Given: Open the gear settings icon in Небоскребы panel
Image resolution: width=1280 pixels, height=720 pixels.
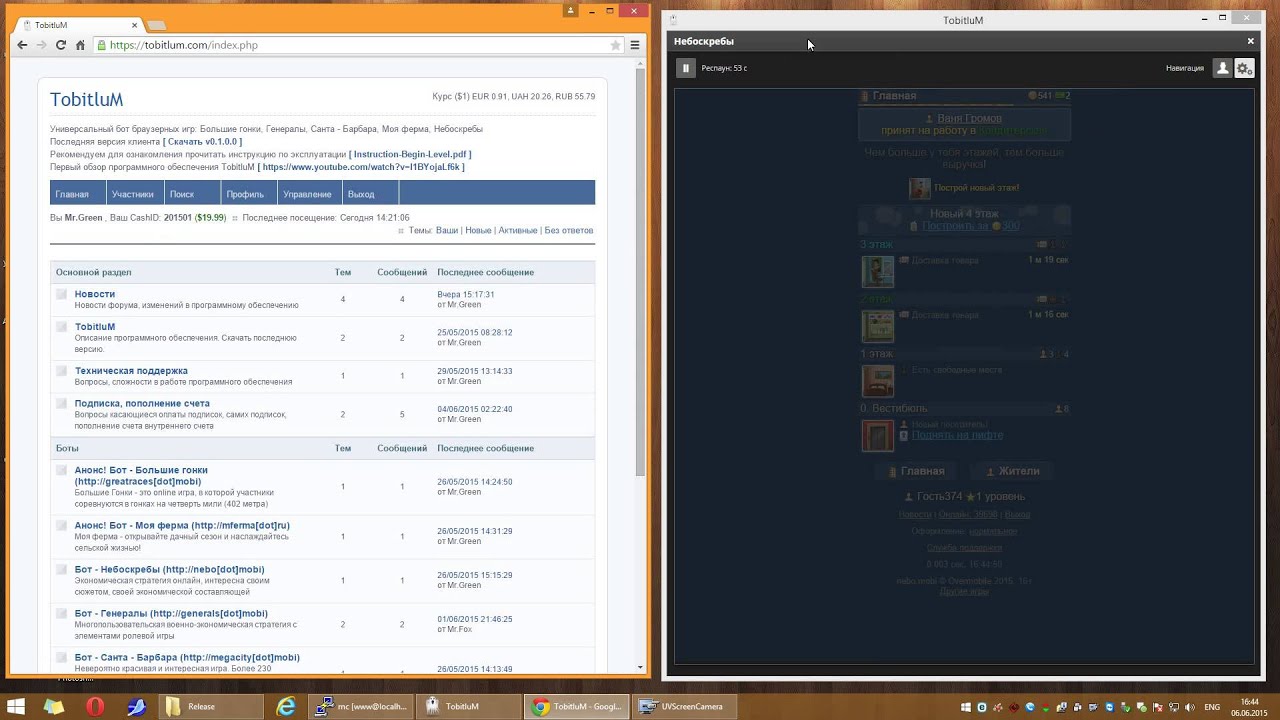Looking at the screenshot, I should coord(1244,68).
